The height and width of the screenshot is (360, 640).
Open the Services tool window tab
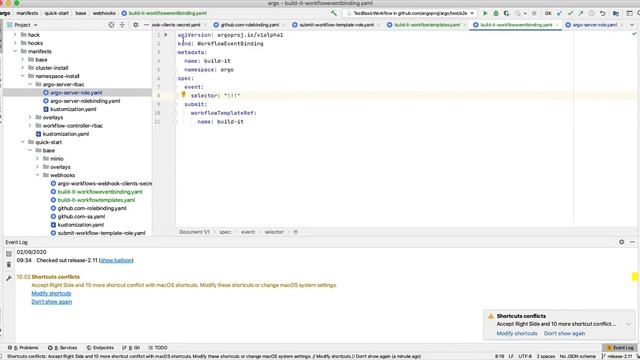[62, 348]
